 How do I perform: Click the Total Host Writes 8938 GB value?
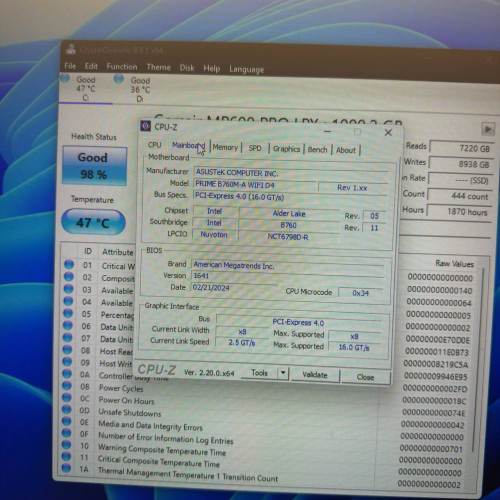point(461,164)
